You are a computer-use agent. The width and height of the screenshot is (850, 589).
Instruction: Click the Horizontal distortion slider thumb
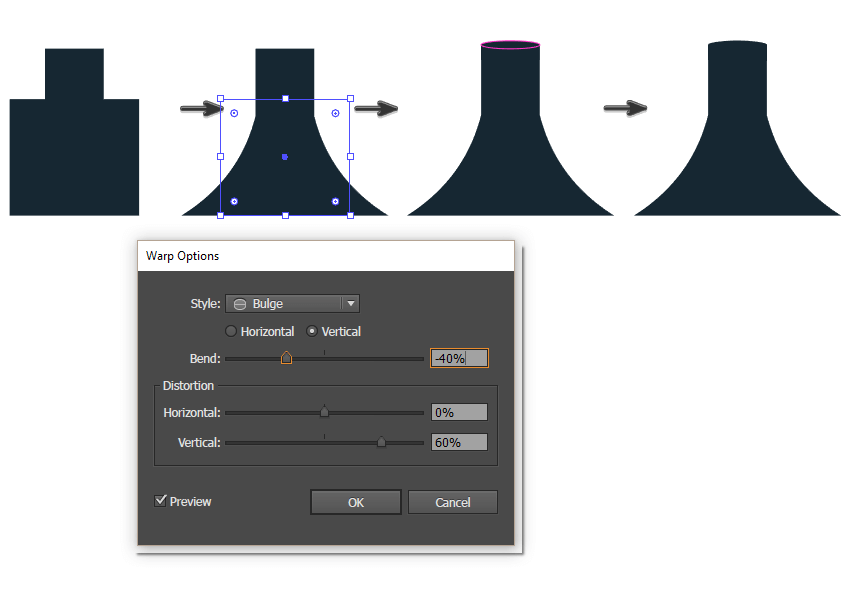(x=324, y=411)
